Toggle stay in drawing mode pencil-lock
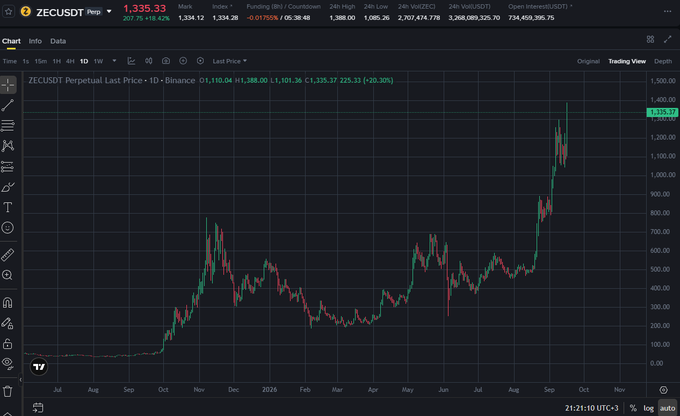Screen dimensions: 680x416 click(8, 323)
